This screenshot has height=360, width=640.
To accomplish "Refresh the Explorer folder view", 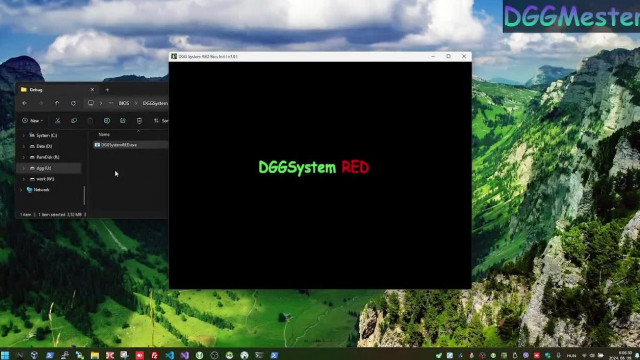I will click(x=73, y=103).
